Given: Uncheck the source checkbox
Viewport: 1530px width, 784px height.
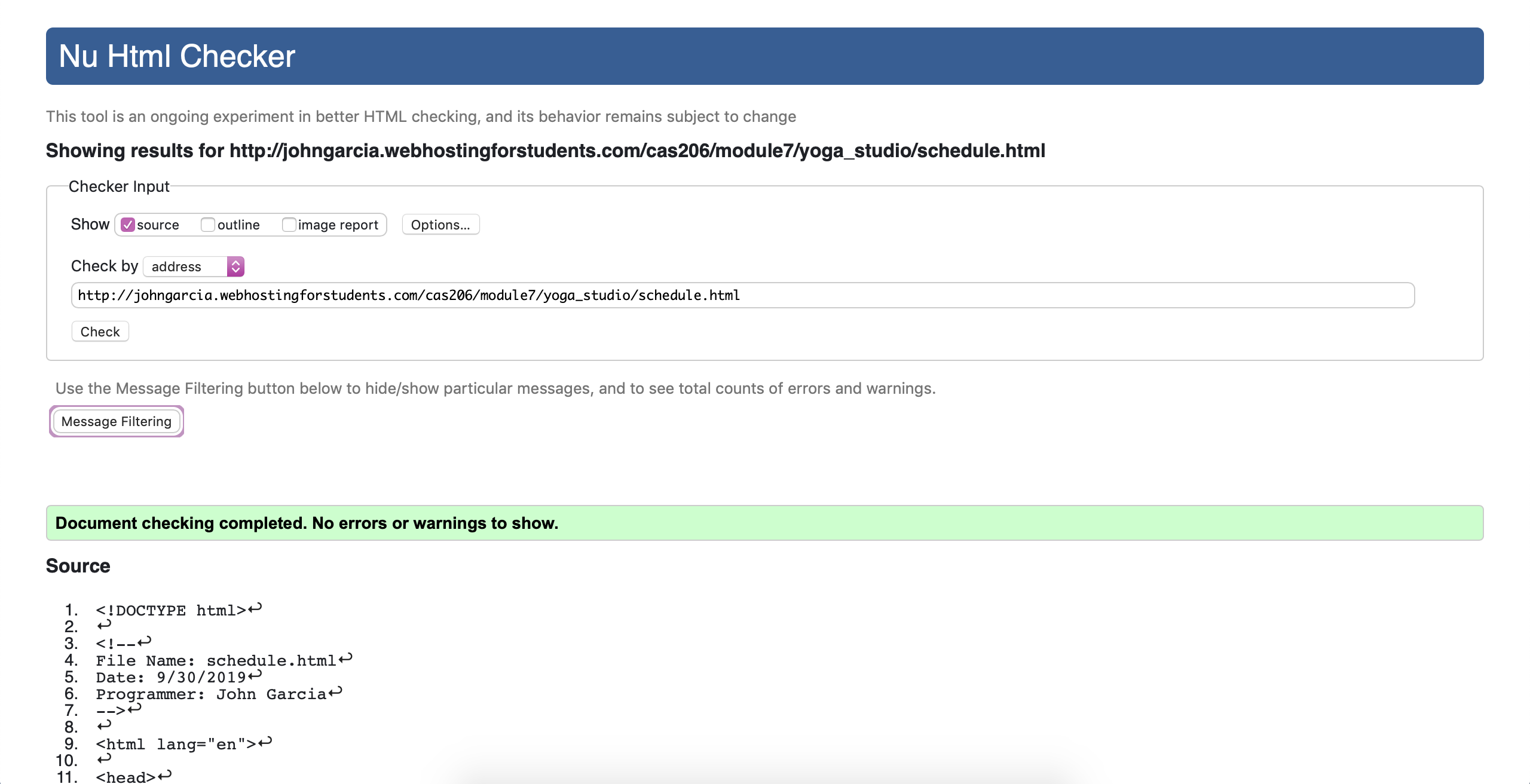Looking at the screenshot, I should tap(128, 225).
